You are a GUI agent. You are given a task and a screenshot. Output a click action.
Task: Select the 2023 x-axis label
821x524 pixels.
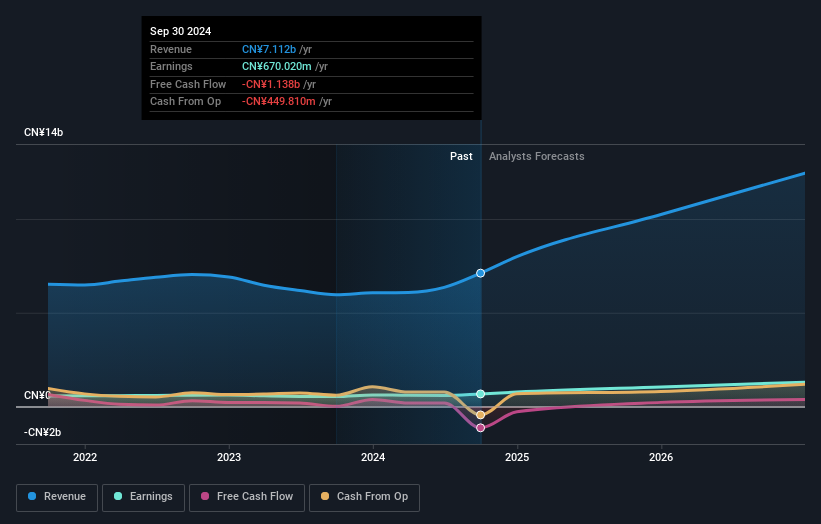pyautogui.click(x=229, y=458)
